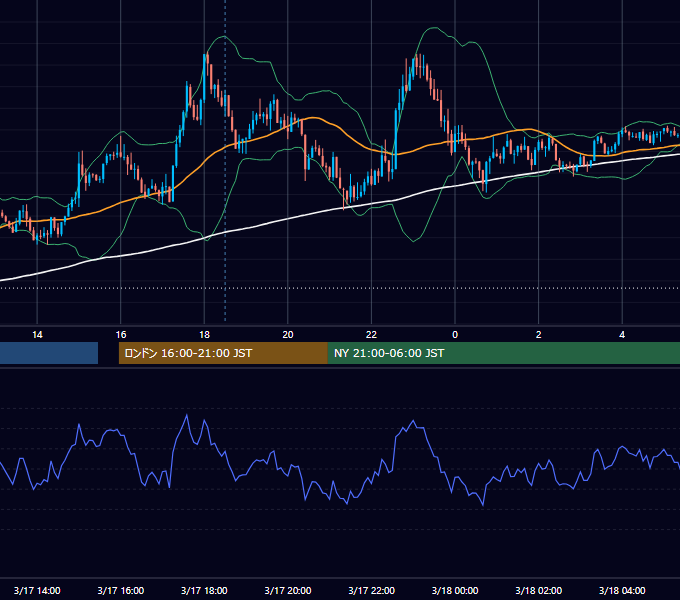The image size is (680, 600).
Task: Click the 3/18 02:00 time label
Action: 539,590
